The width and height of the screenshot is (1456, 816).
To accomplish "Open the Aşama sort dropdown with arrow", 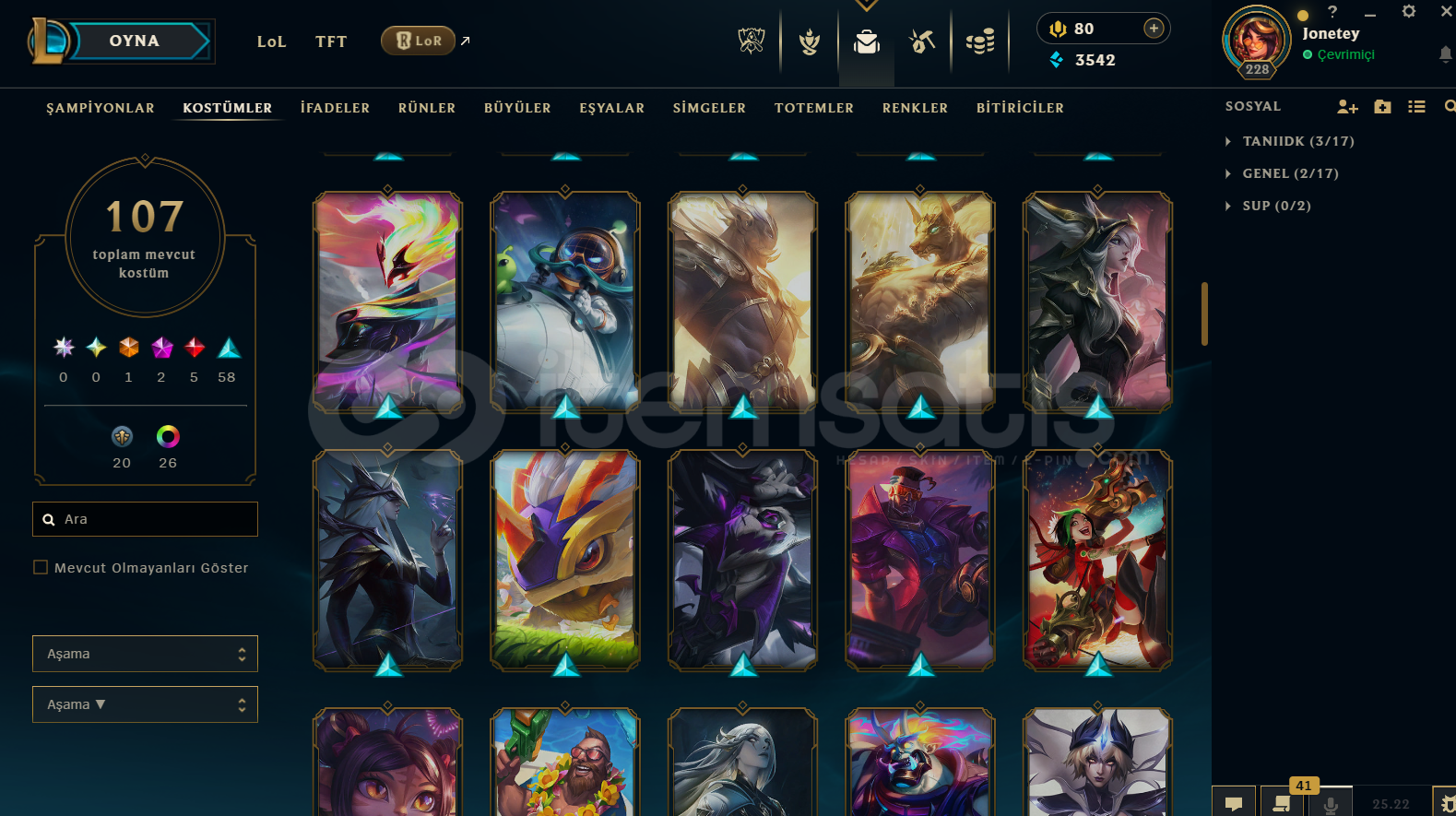I will 145,704.
